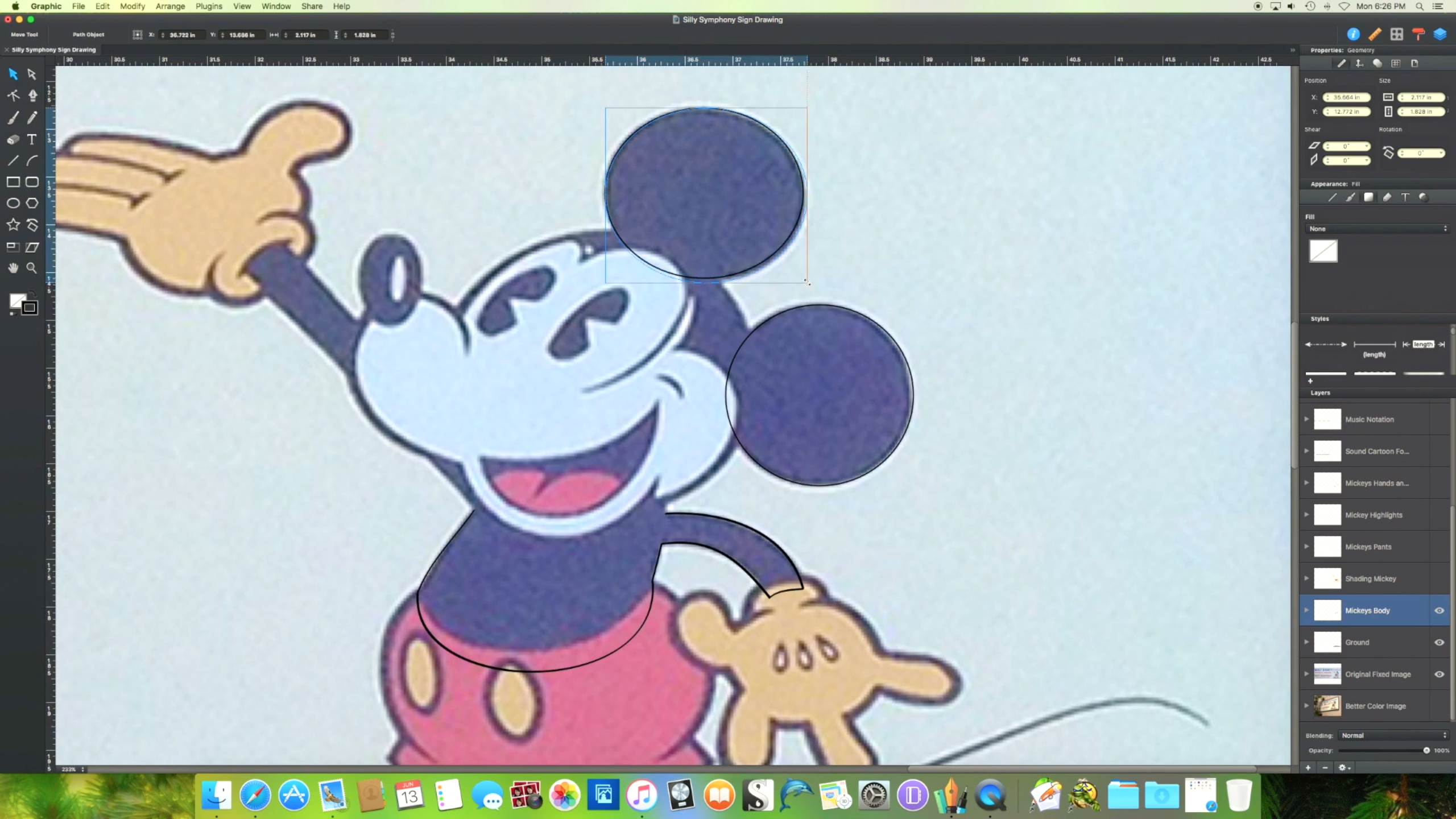Select the Rectangle tool

pos(13,182)
